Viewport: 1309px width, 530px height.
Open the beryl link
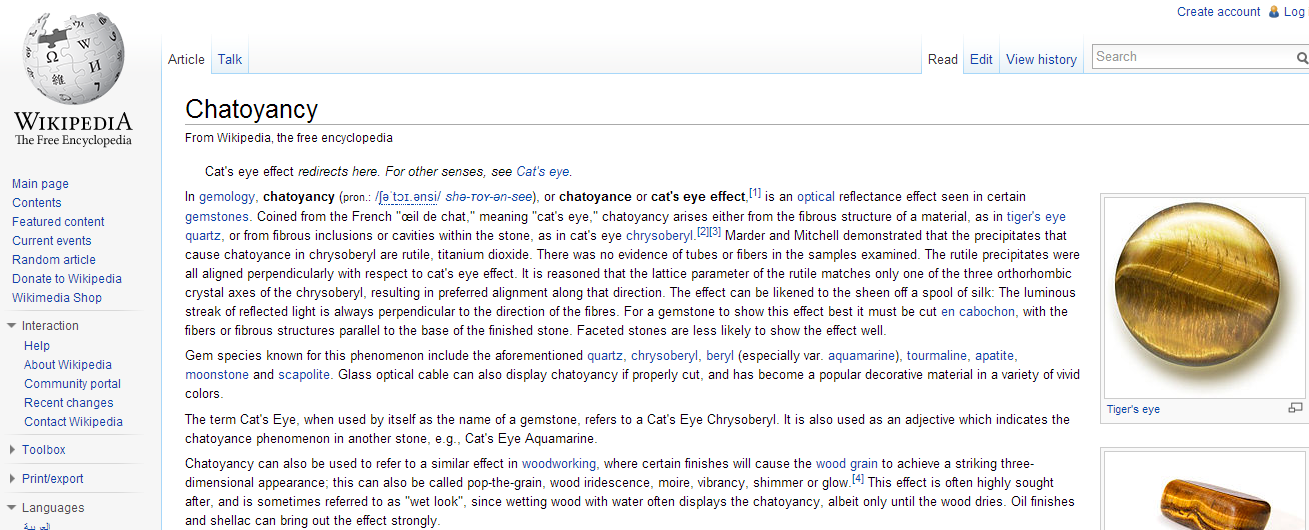pyautogui.click(x=720, y=356)
